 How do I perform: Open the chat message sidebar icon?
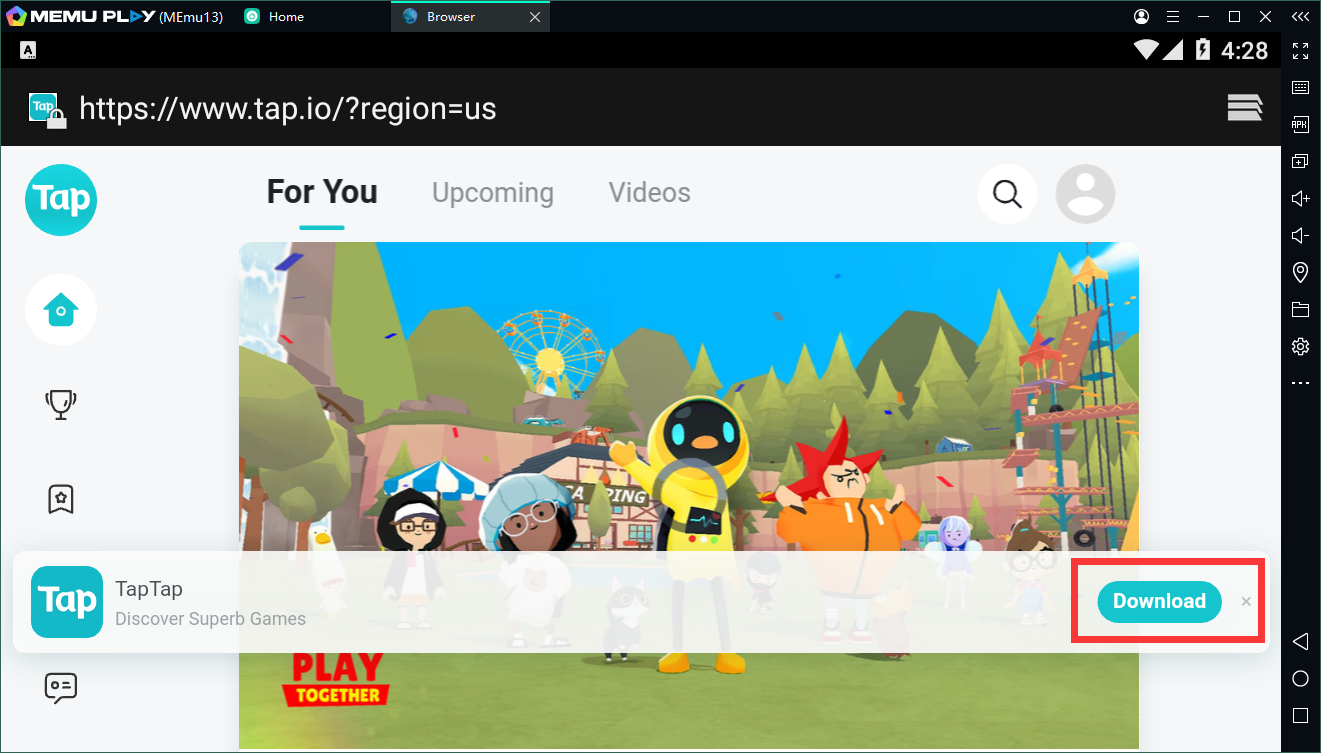[61, 687]
